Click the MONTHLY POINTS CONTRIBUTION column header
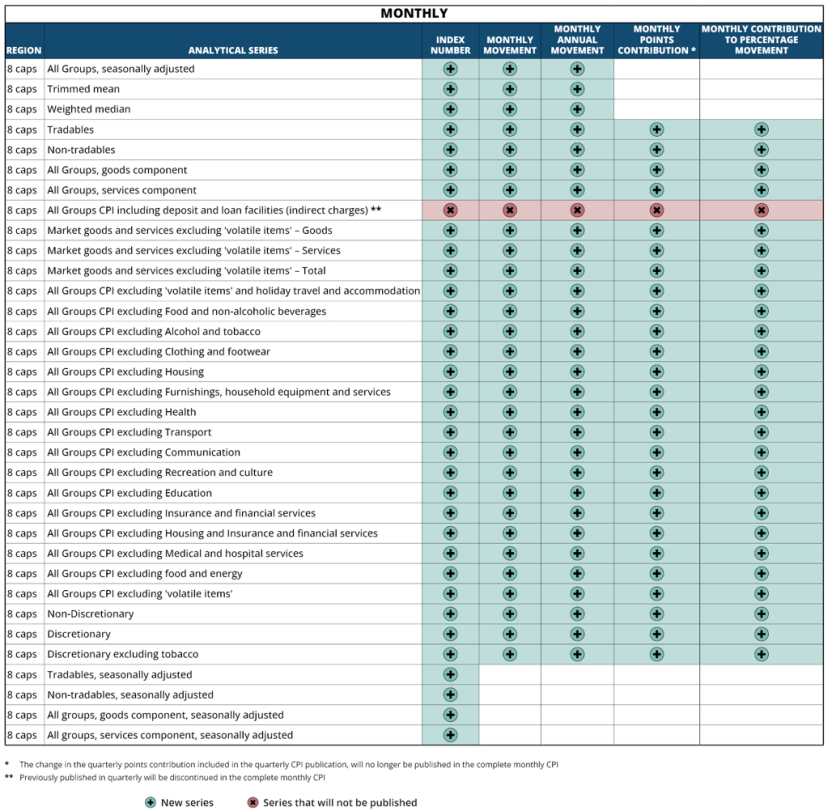832x811 pixels. click(656, 40)
